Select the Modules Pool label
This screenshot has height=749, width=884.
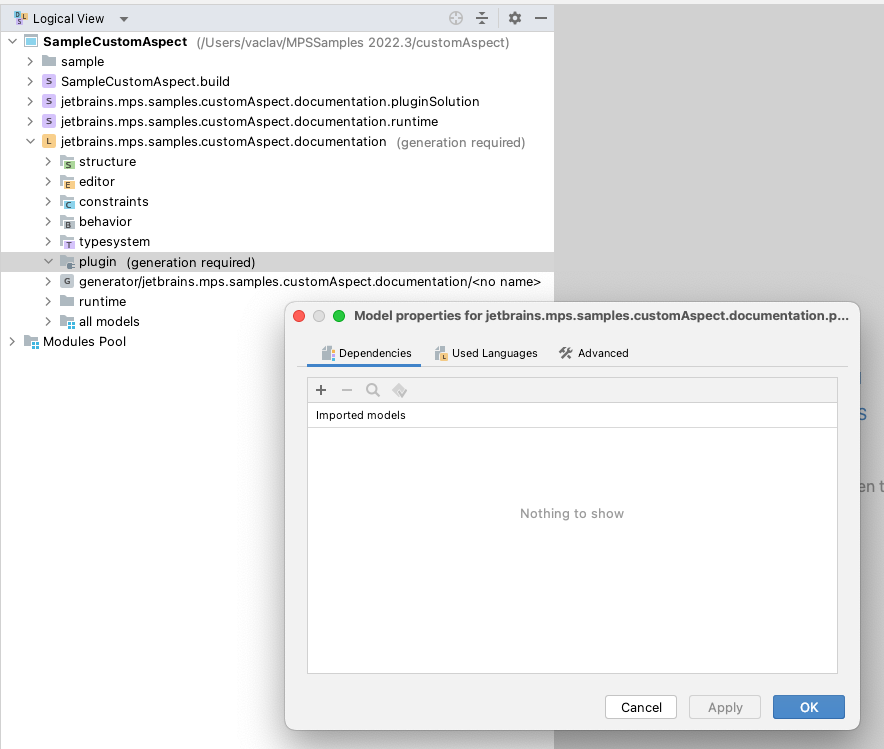coord(85,342)
